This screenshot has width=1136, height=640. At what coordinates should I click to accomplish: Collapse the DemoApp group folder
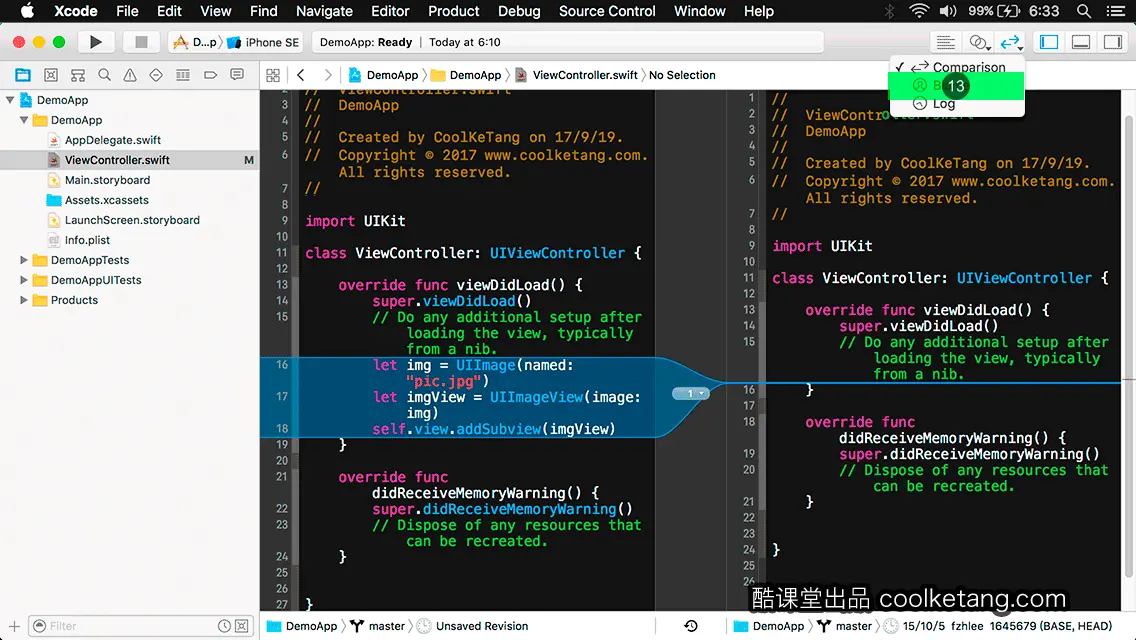pyautogui.click(x=24, y=120)
